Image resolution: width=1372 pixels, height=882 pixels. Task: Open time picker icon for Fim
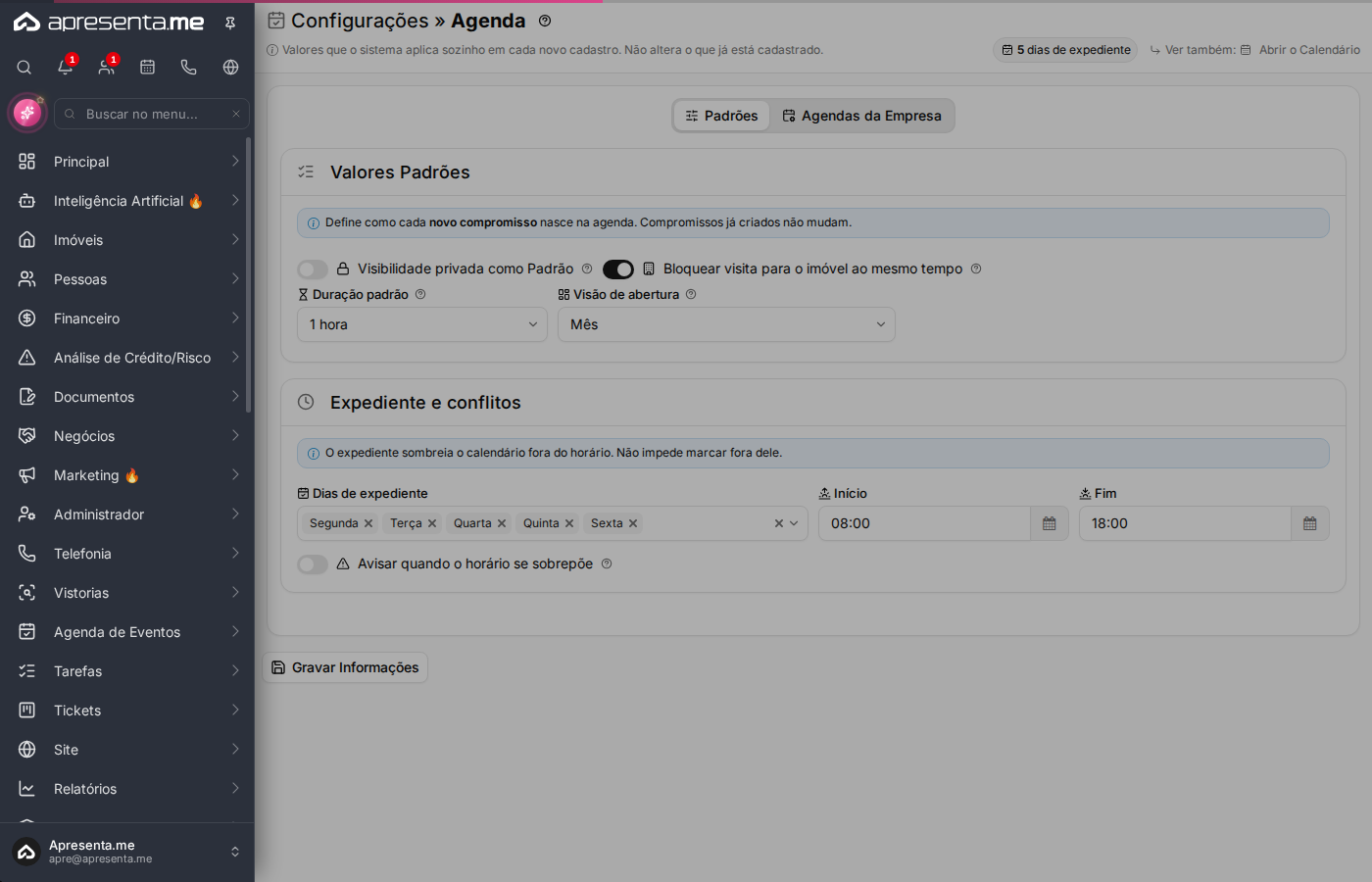coord(1310,523)
